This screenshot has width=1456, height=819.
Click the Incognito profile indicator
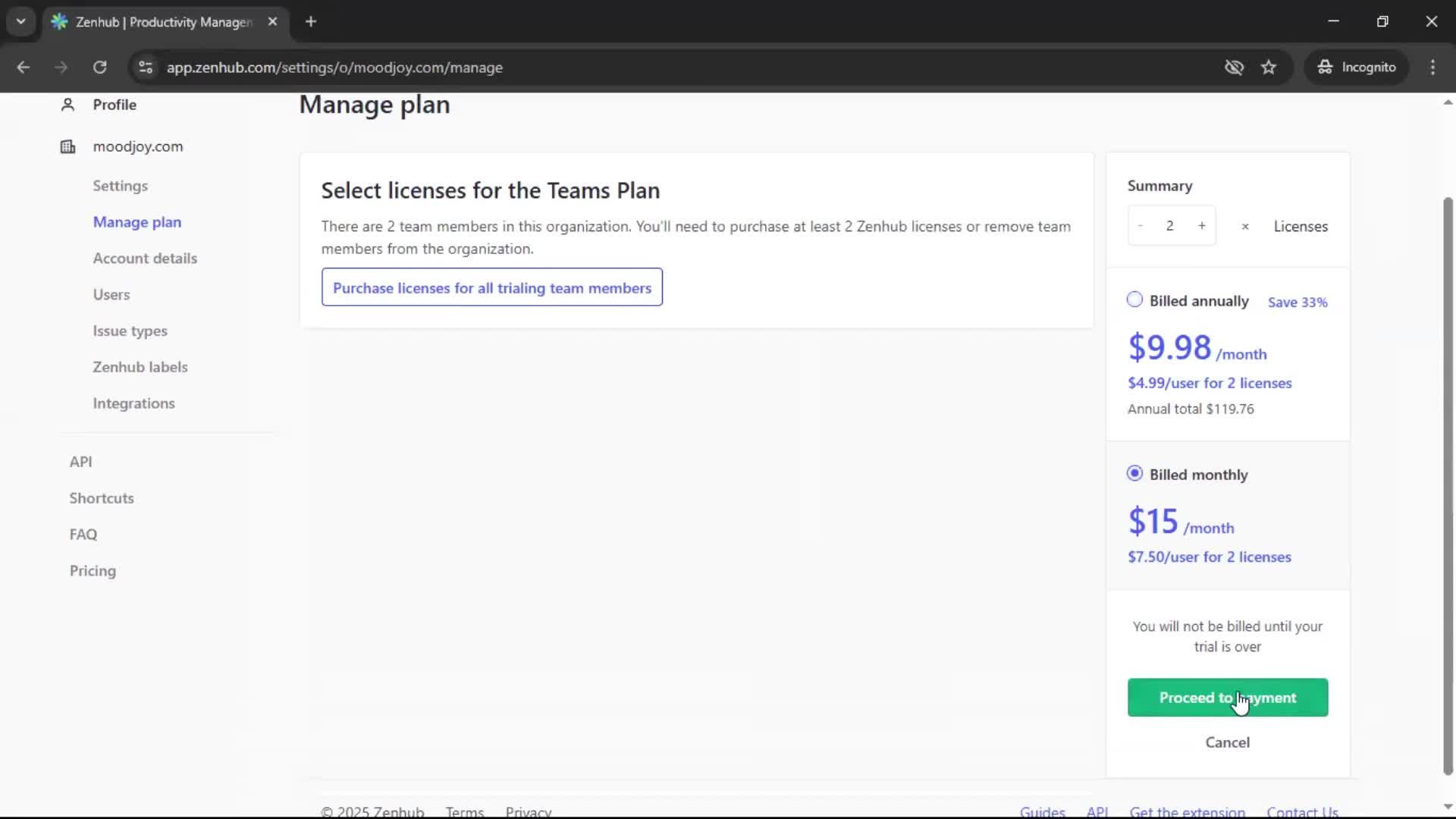coord(1357,67)
